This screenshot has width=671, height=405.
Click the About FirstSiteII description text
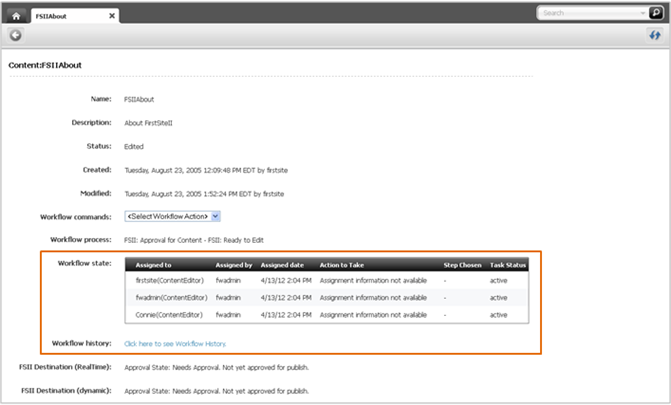tap(148, 123)
